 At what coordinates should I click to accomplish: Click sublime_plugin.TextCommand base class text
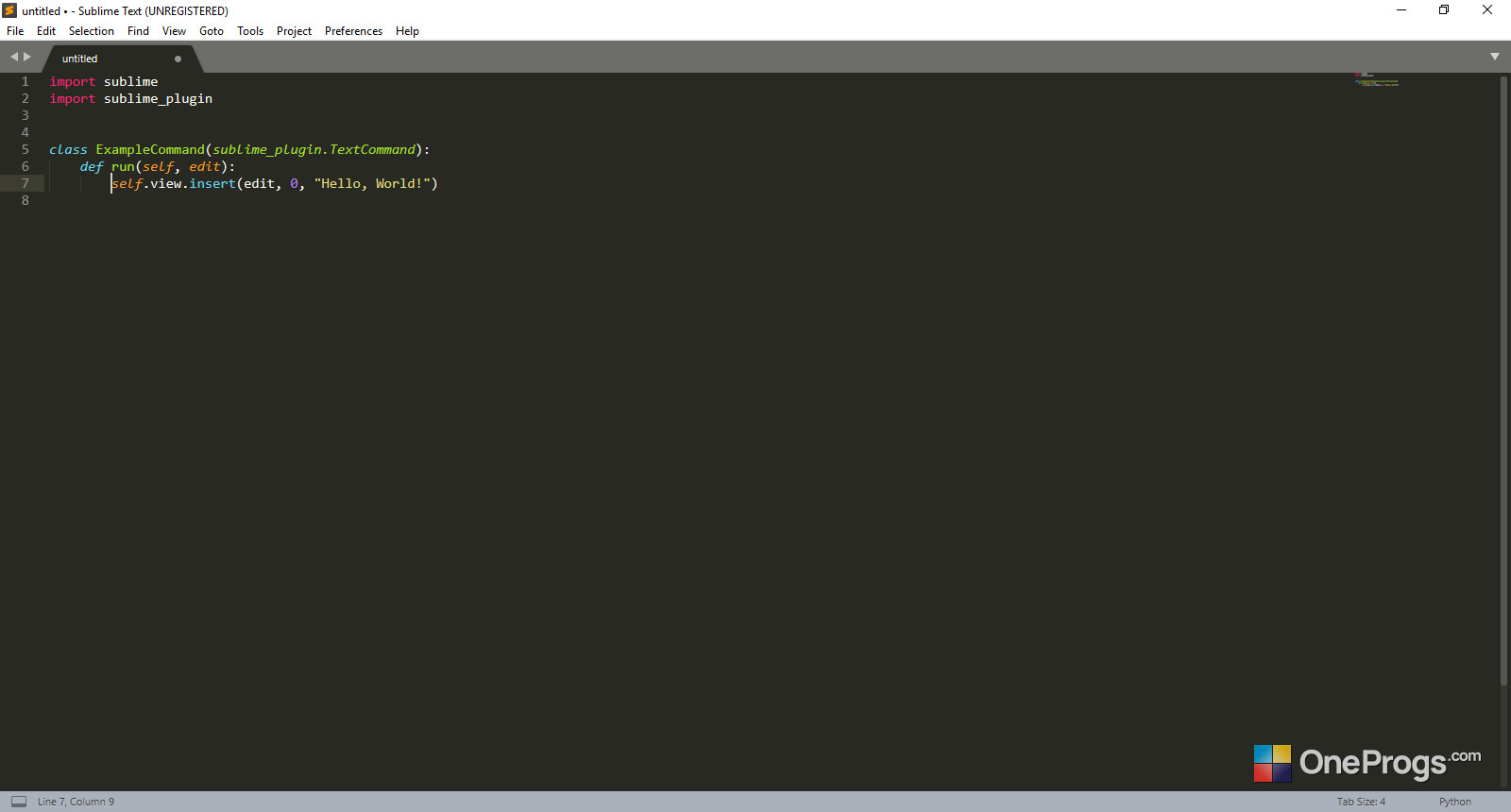(x=314, y=150)
